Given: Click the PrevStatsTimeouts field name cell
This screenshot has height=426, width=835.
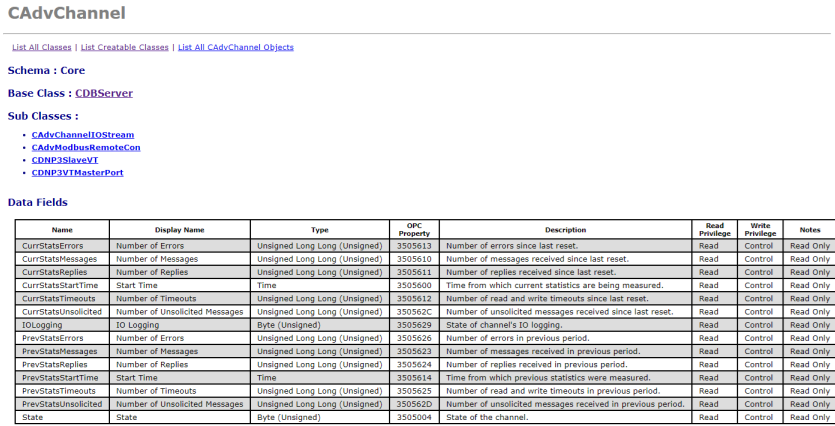Looking at the screenshot, I should [x=58, y=391].
